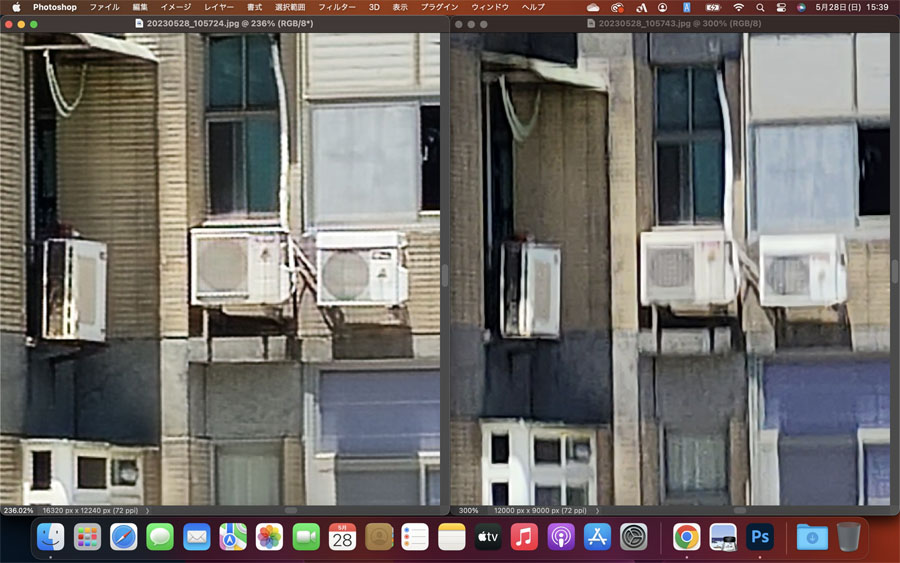Click the Wi-Fi status icon

[739, 7]
